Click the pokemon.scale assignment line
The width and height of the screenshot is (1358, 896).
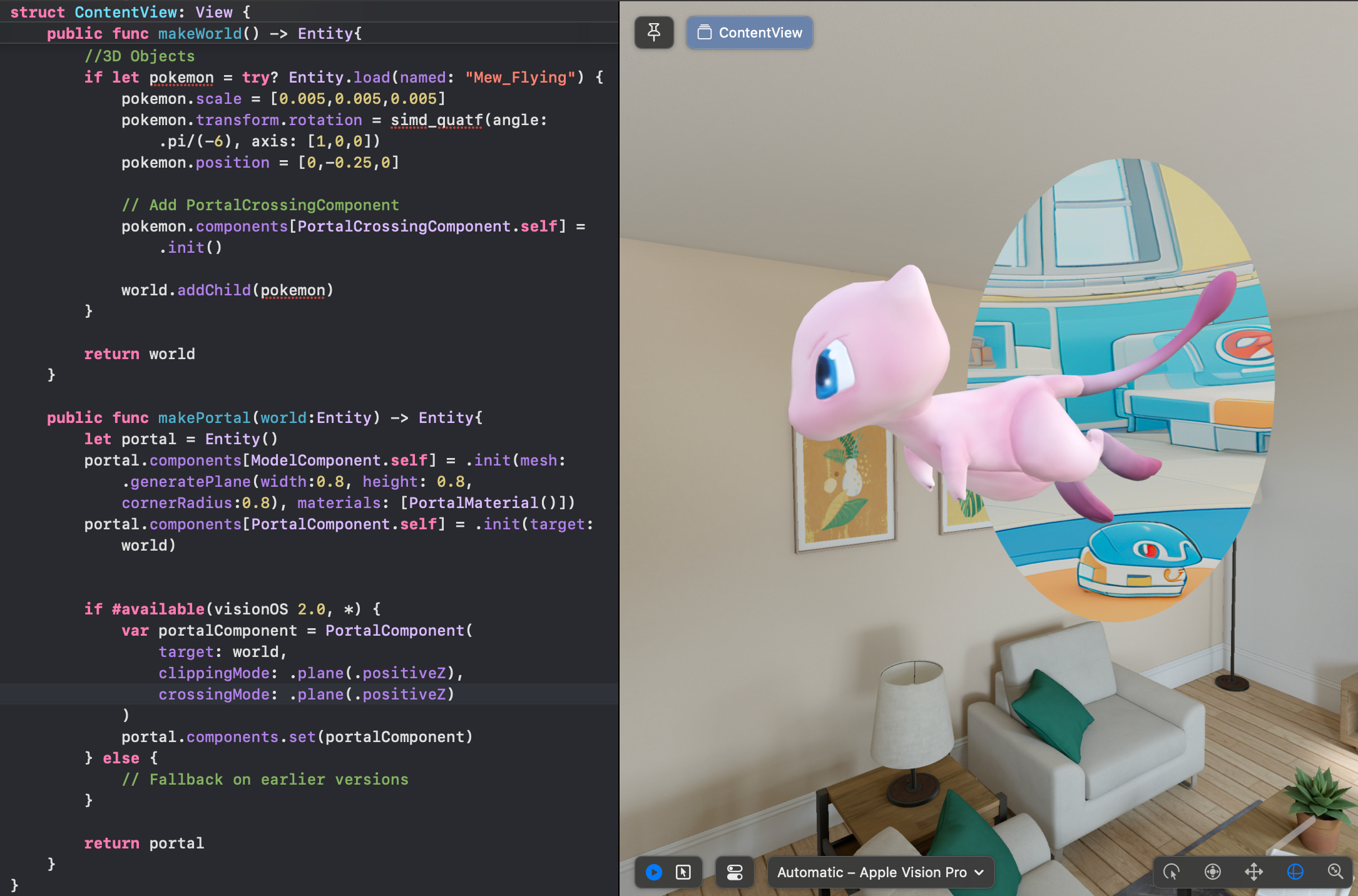coord(283,99)
